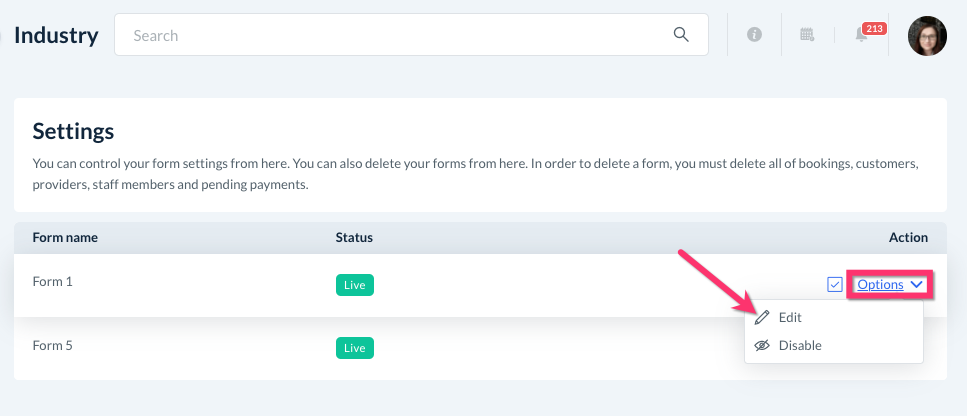
Task: Click the search magnifier icon
Action: tap(681, 35)
